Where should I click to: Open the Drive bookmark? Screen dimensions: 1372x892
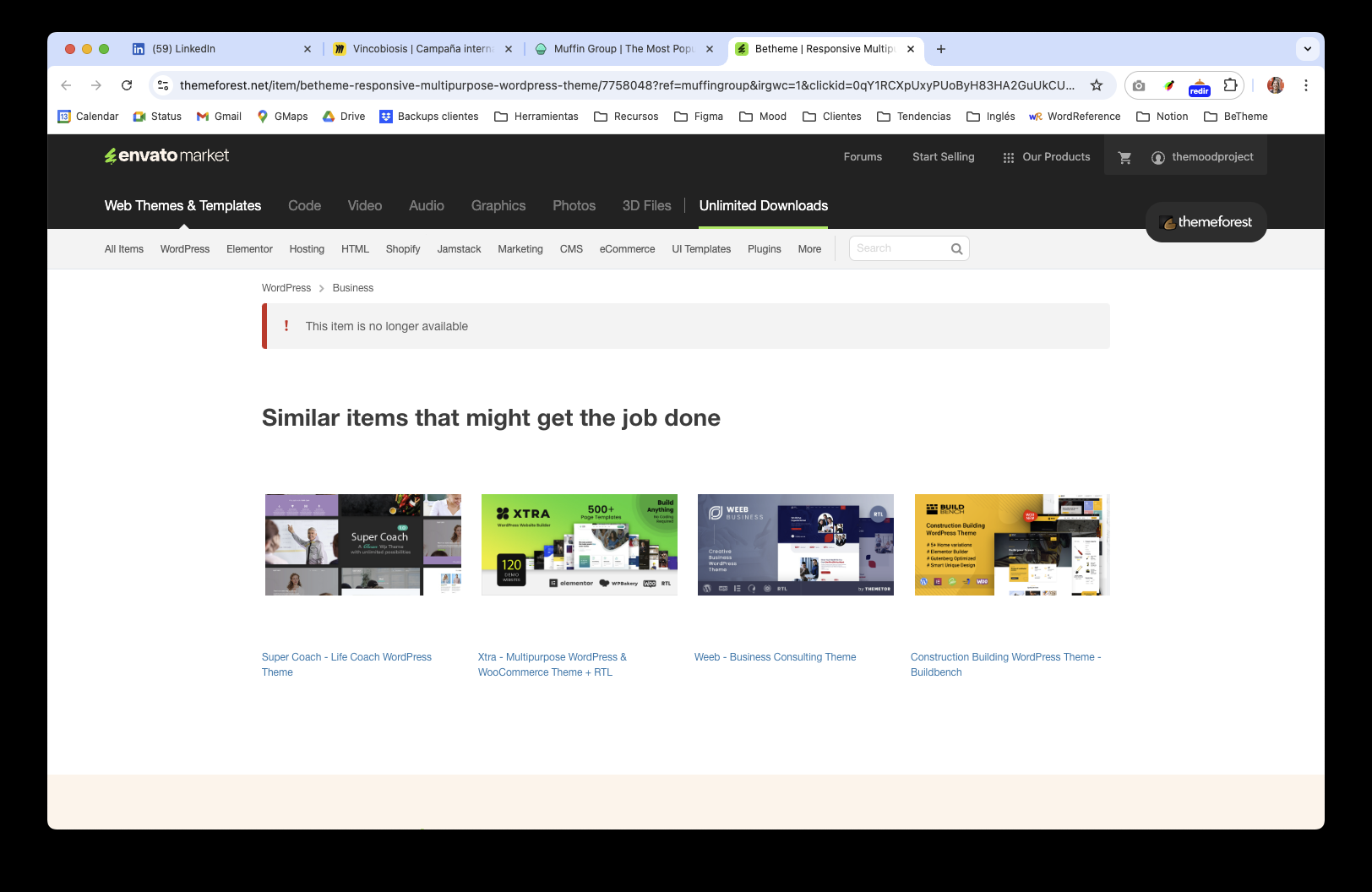pos(344,117)
